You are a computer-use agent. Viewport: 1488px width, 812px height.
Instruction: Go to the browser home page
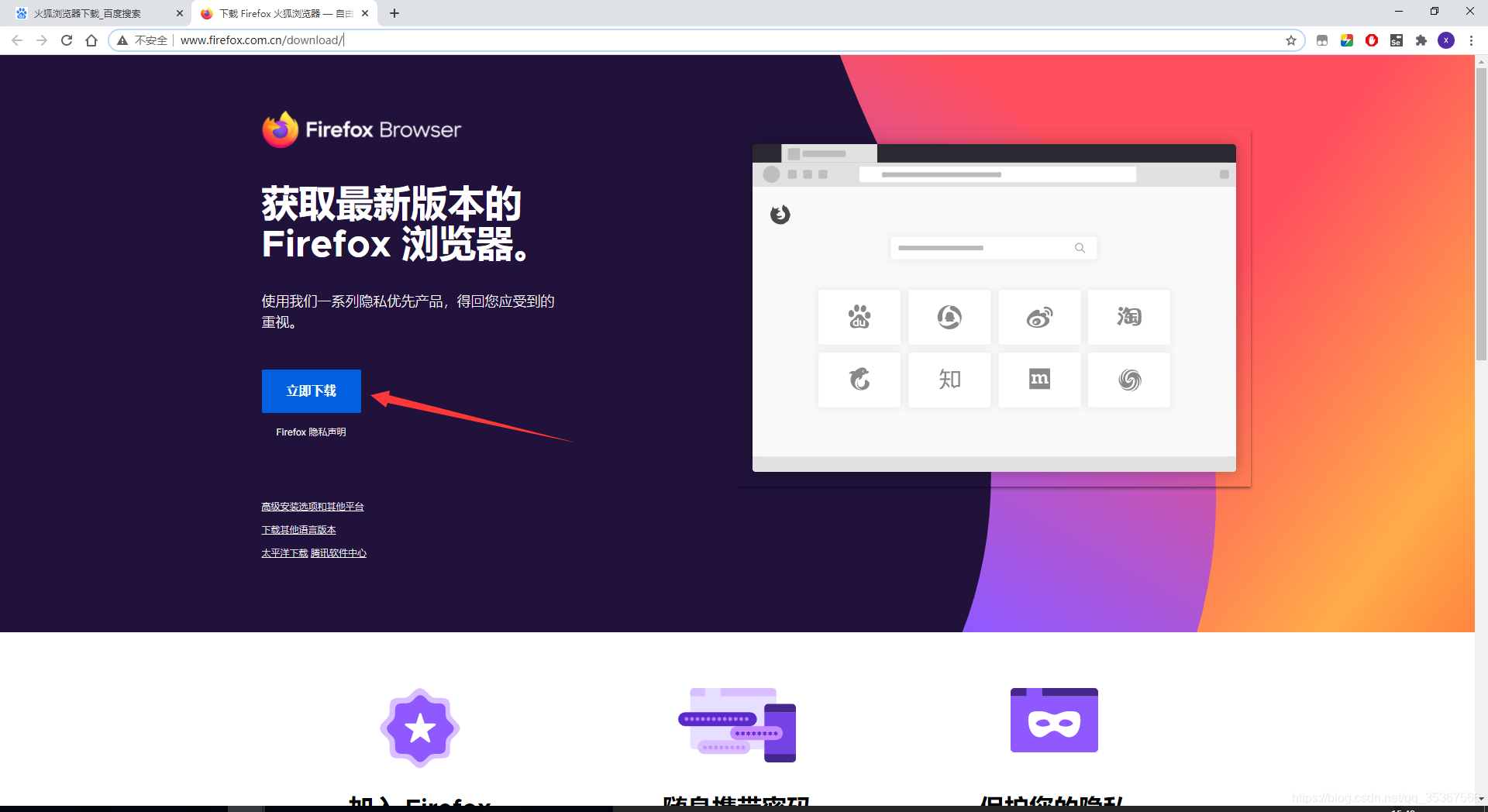click(x=91, y=40)
